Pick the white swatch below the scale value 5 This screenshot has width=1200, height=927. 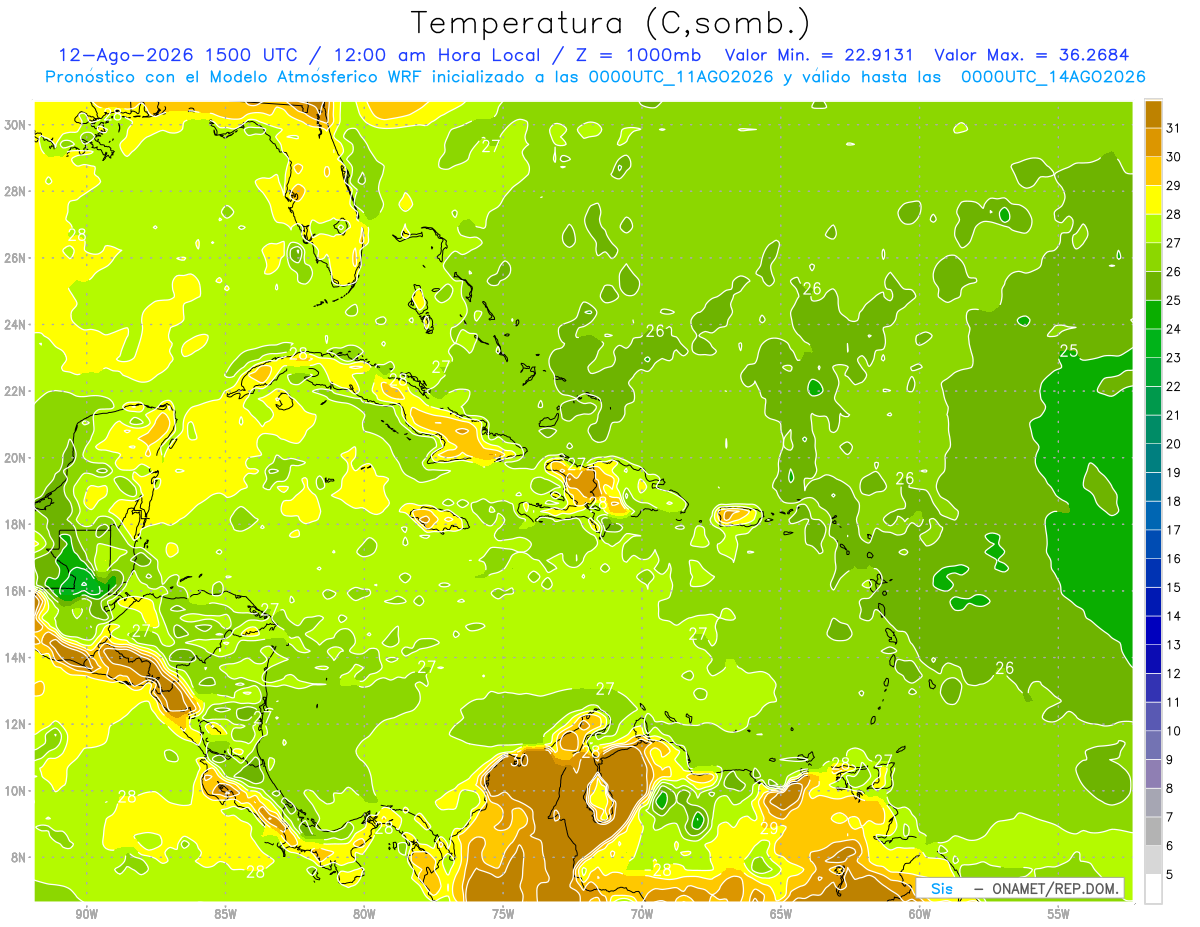coord(1153,888)
